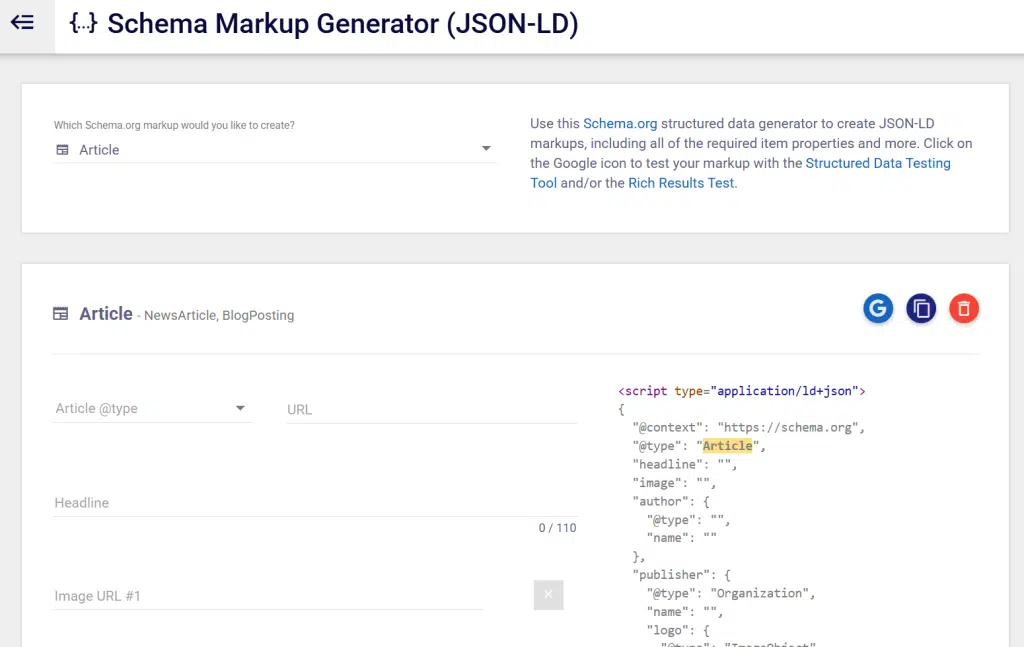Focus the URL input field
The width and height of the screenshot is (1024, 647).
431,409
